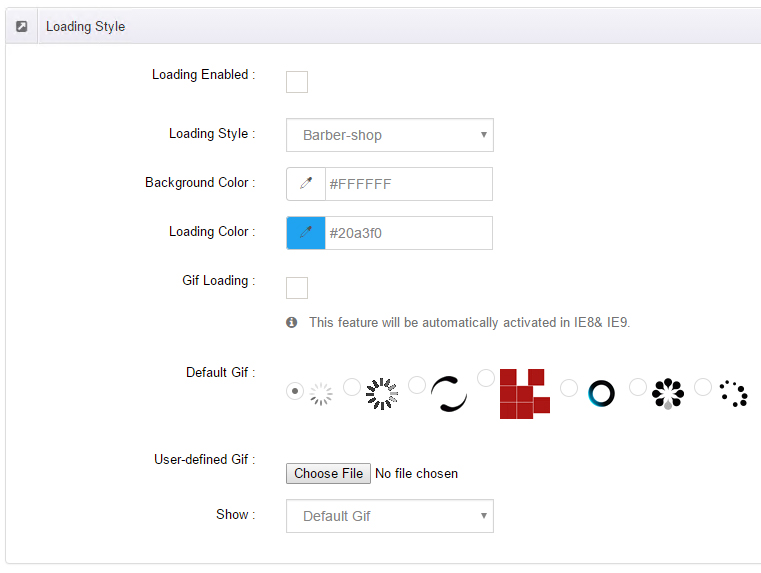Click the curved arrows loading gif preview
The height and width of the screenshot is (573, 761).
point(449,393)
